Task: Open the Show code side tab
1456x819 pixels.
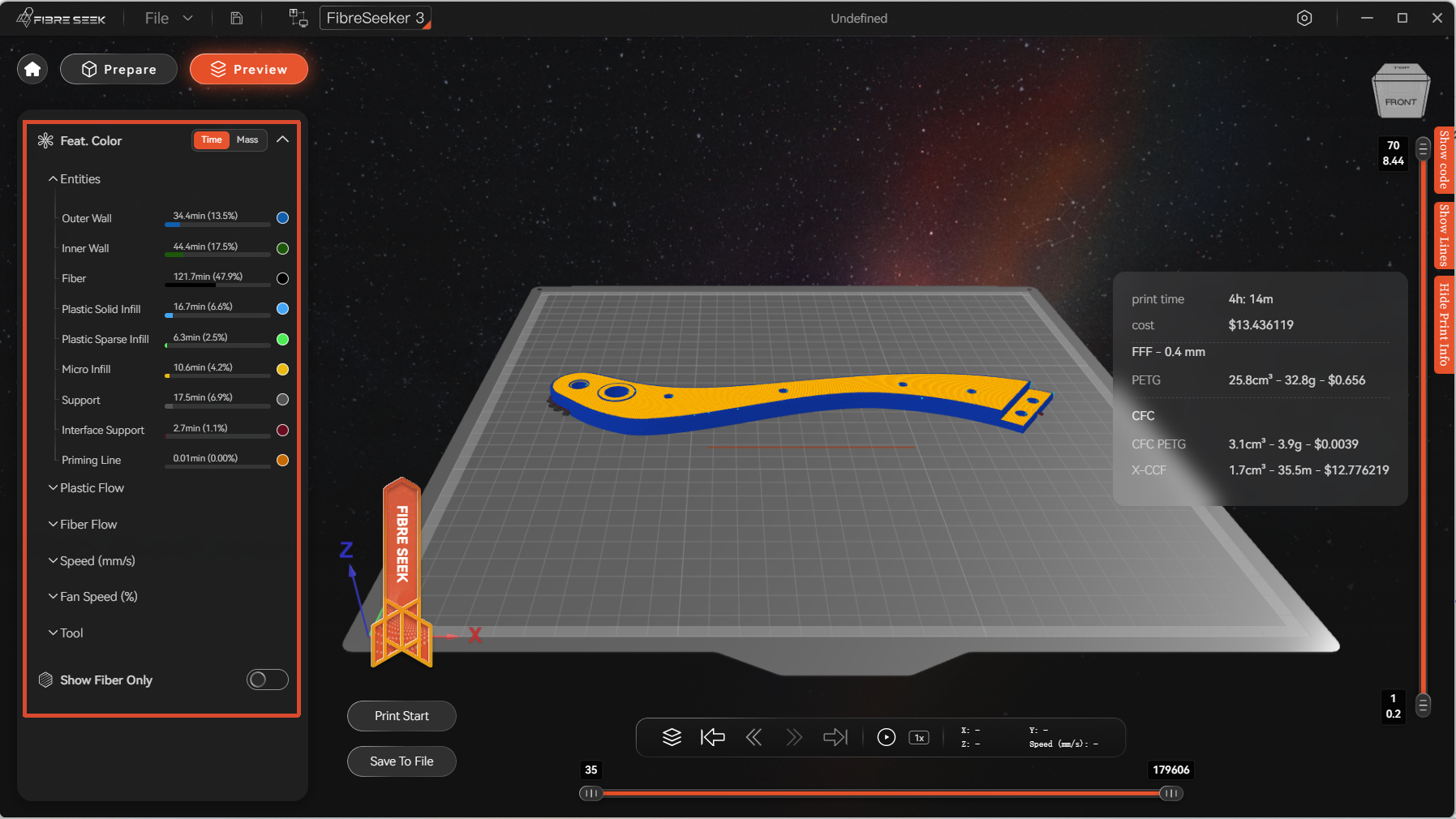Action: click(1444, 160)
